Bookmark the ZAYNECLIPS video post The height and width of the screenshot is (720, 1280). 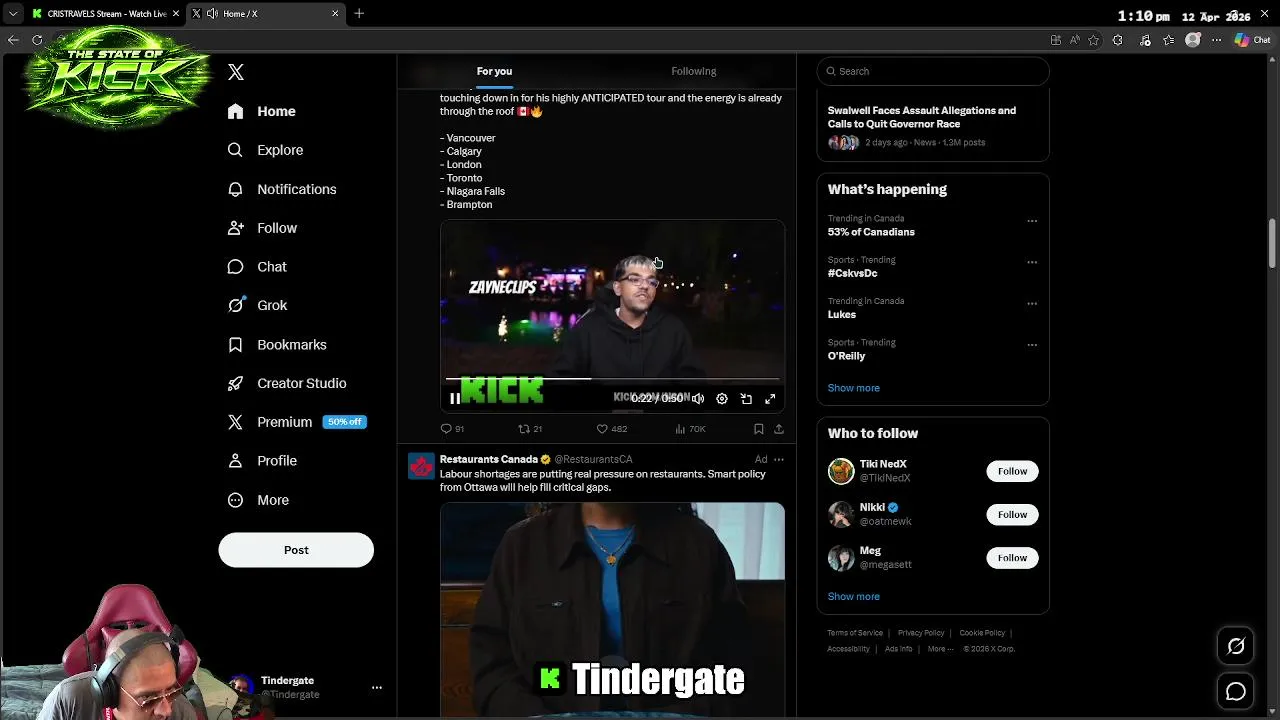point(759,429)
